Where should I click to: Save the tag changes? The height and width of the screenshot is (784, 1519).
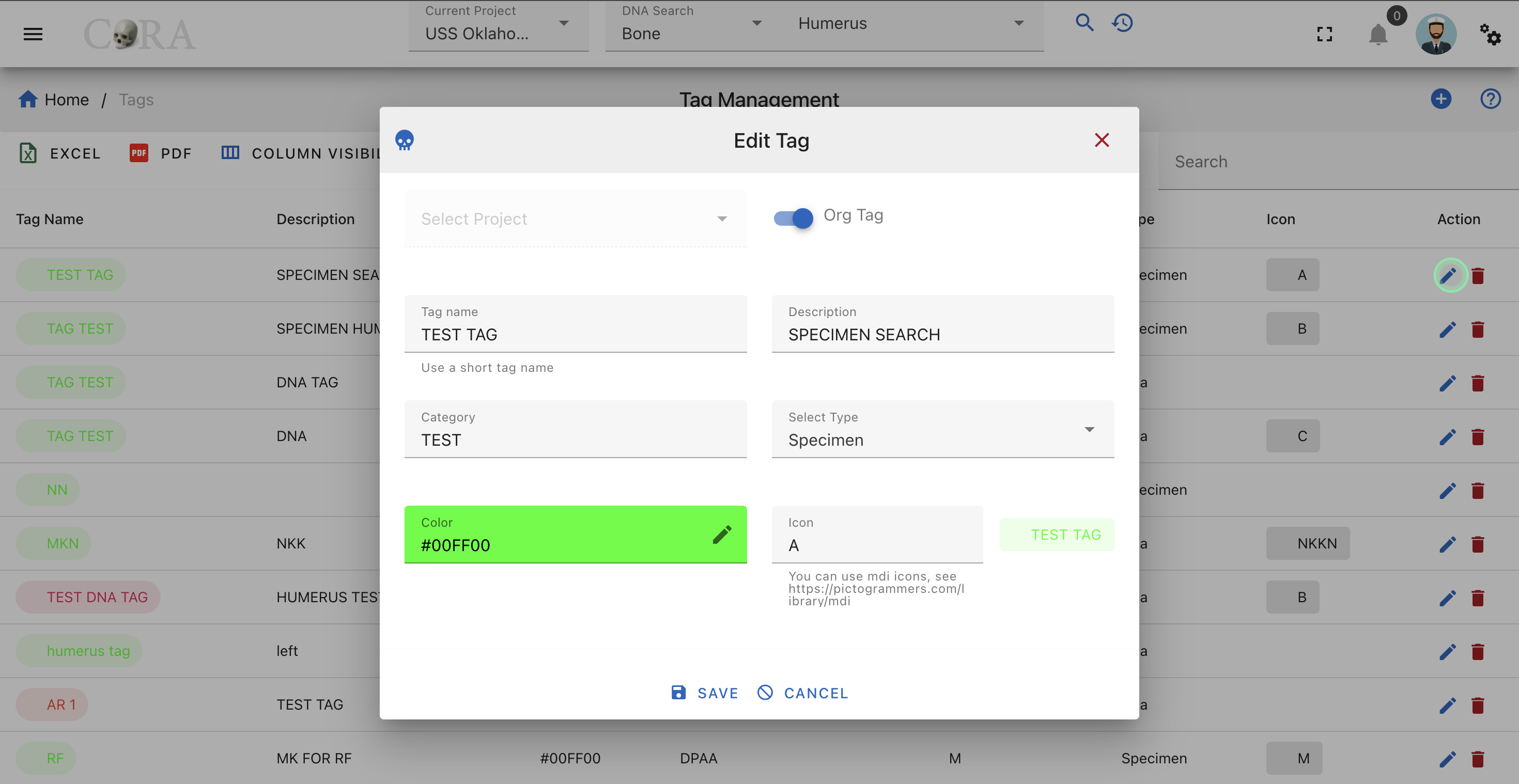(705, 693)
